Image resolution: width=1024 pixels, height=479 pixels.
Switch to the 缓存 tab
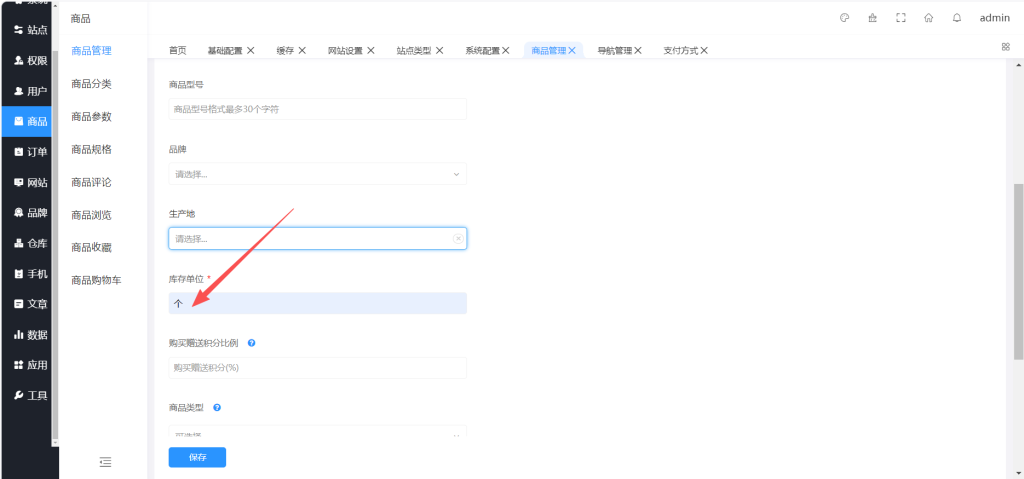pos(285,50)
